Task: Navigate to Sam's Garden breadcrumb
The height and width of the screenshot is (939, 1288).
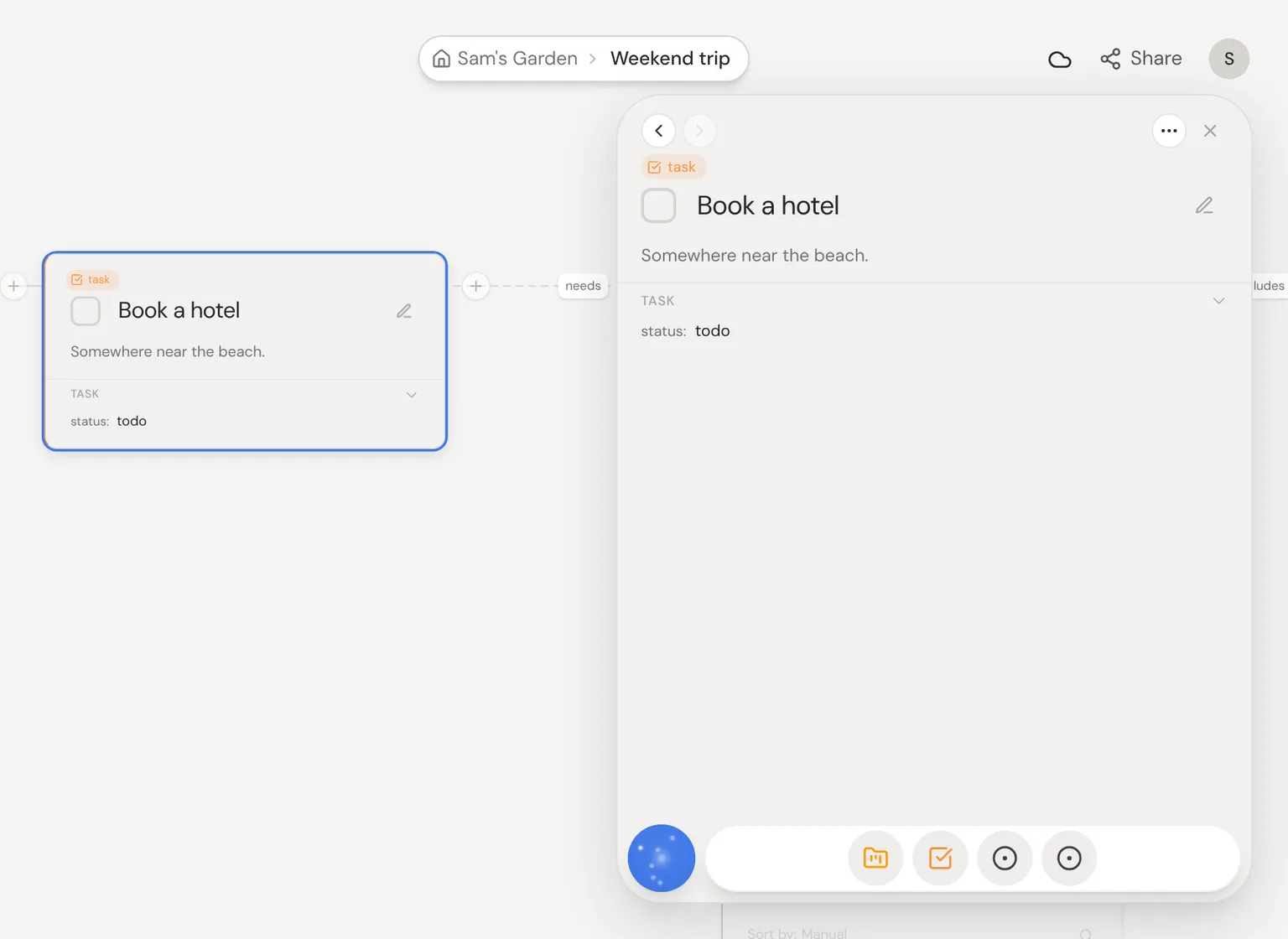Action: 517,59
